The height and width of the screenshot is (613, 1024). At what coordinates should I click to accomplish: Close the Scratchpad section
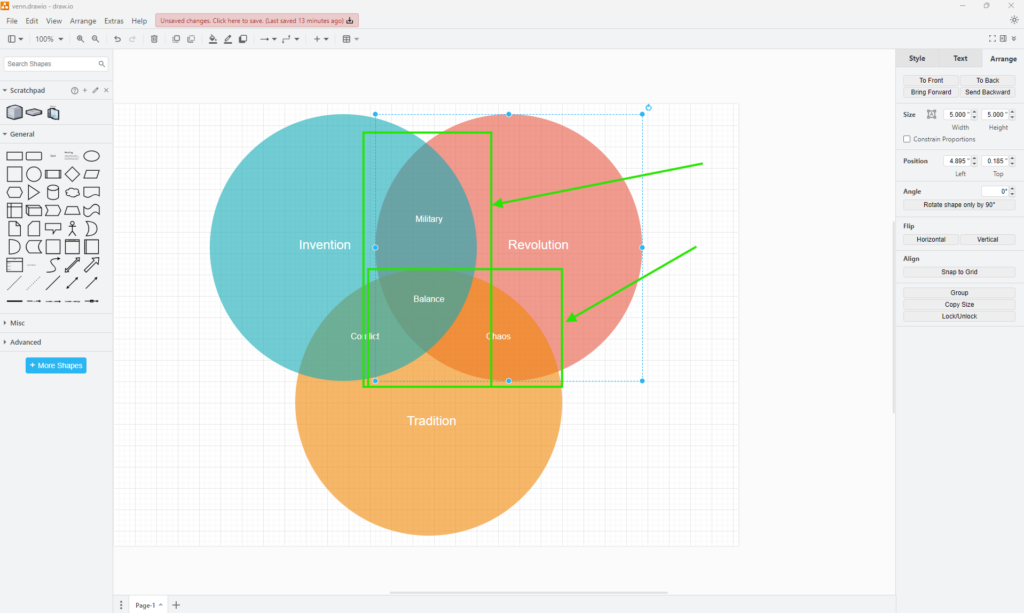[x=106, y=90]
